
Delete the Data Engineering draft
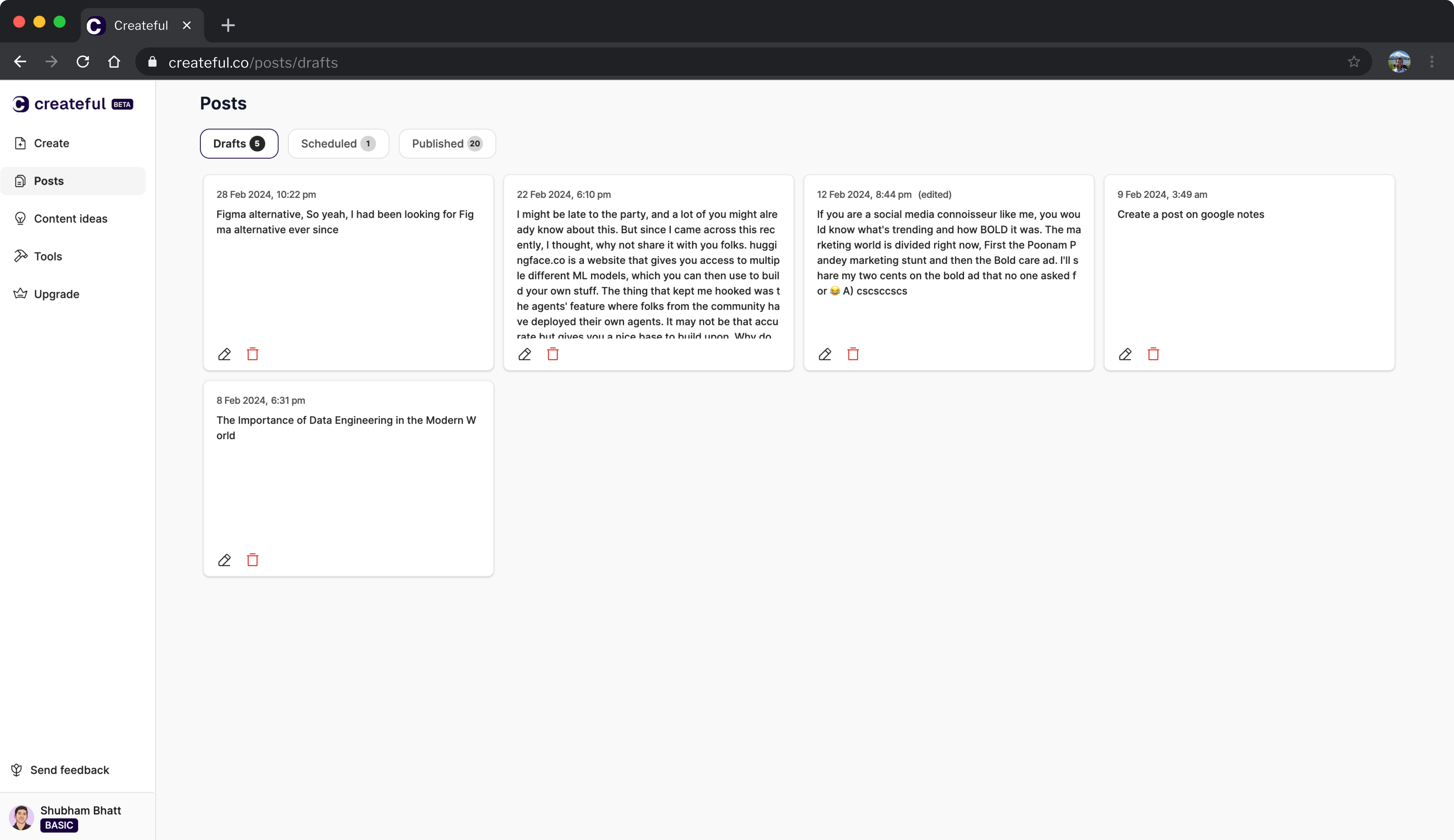(x=253, y=560)
